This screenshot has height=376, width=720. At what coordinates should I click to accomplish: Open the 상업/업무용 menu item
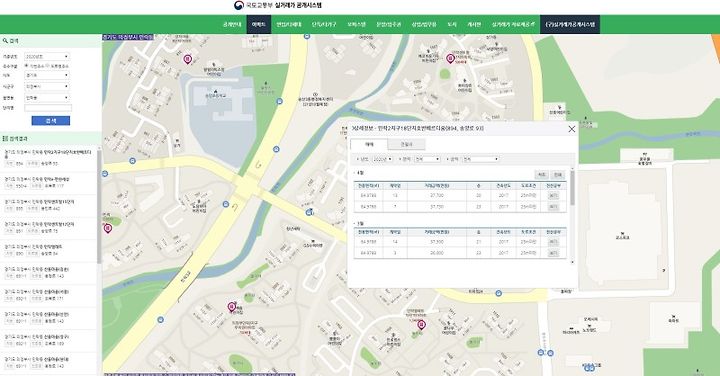[424, 24]
